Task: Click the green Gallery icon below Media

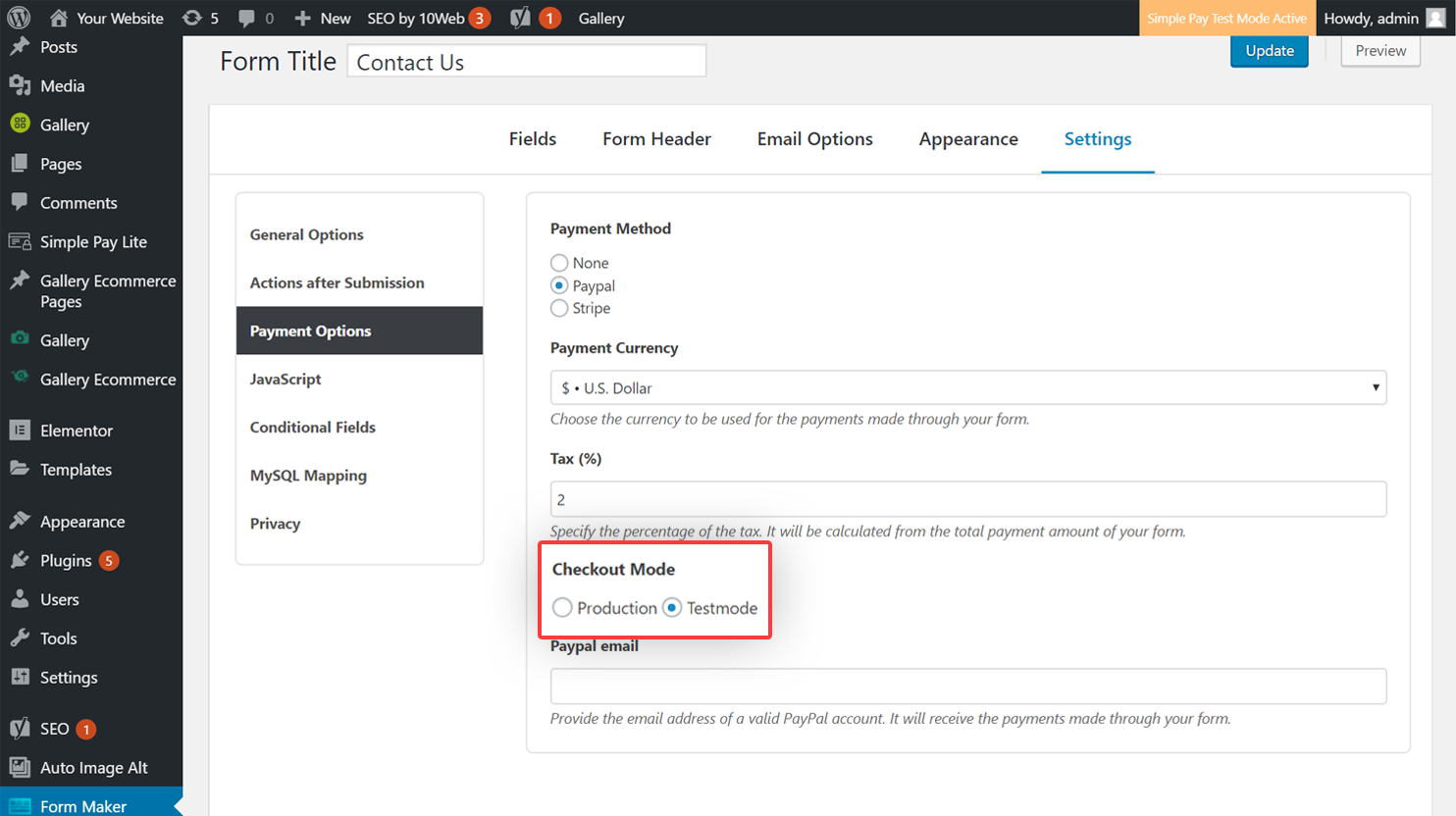Action: 20,124
